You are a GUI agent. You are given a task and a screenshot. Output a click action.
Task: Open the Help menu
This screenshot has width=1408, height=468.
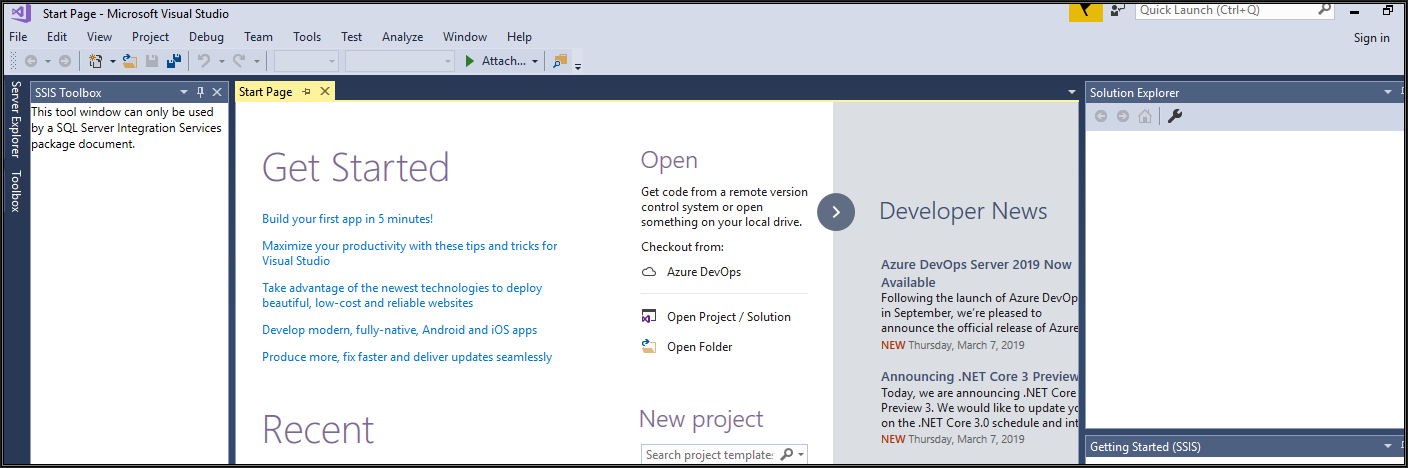(x=520, y=37)
